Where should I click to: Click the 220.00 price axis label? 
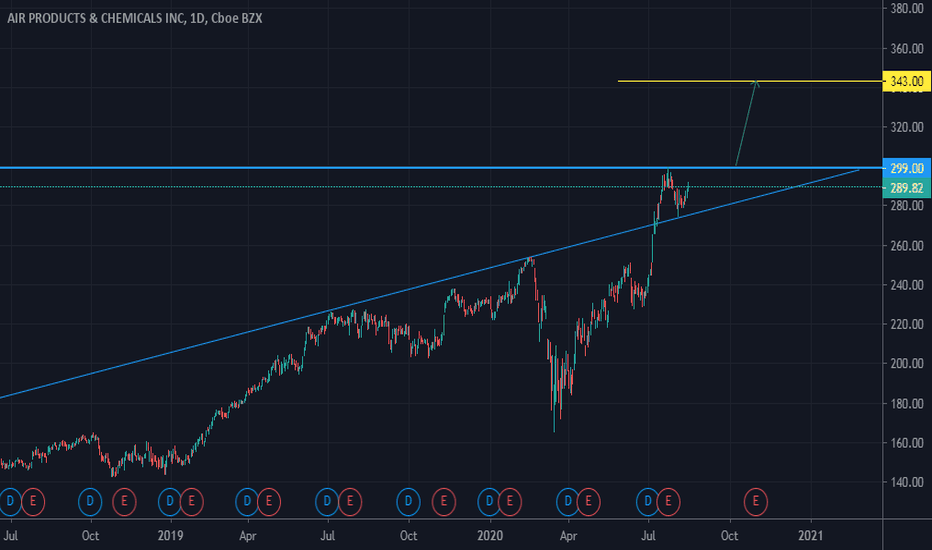pos(907,325)
